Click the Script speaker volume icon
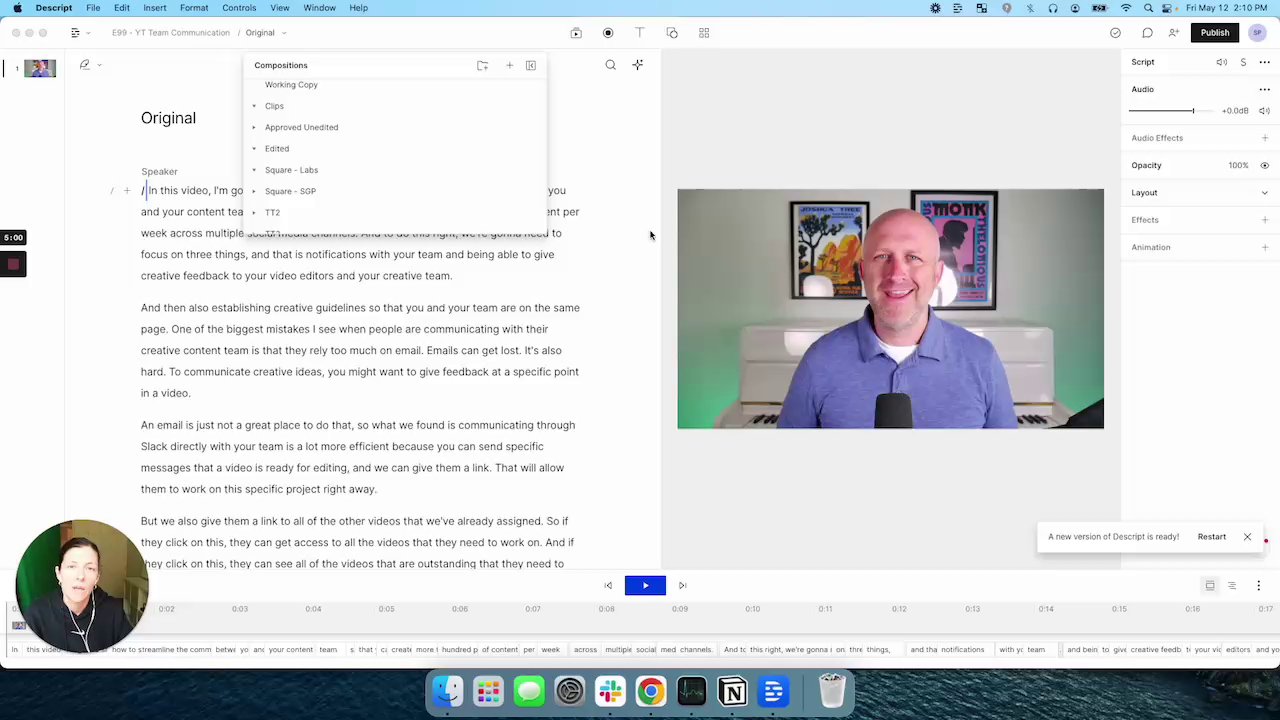1280x720 pixels. (1221, 62)
